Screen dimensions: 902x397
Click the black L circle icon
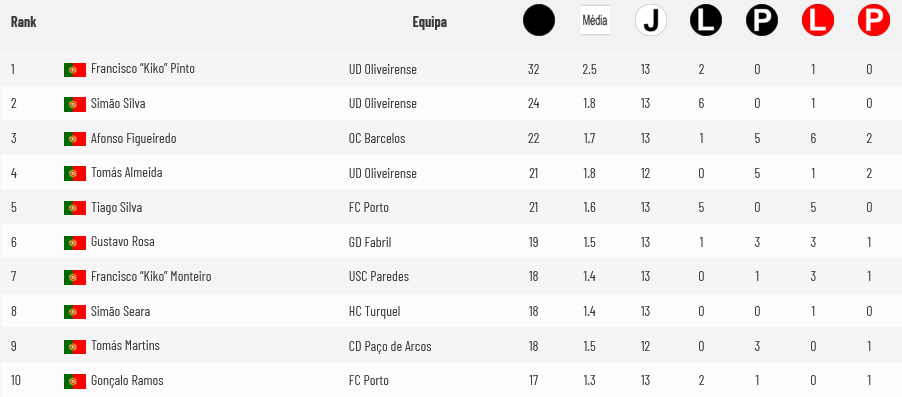coord(706,21)
